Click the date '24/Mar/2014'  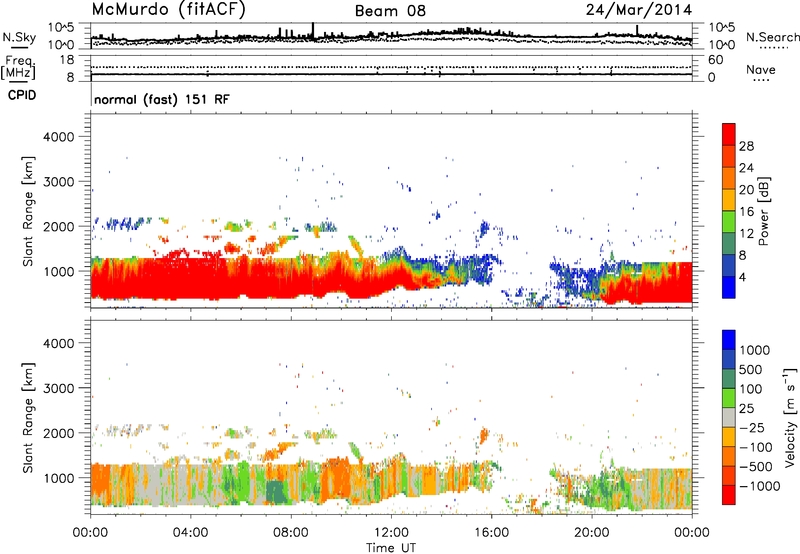point(639,10)
